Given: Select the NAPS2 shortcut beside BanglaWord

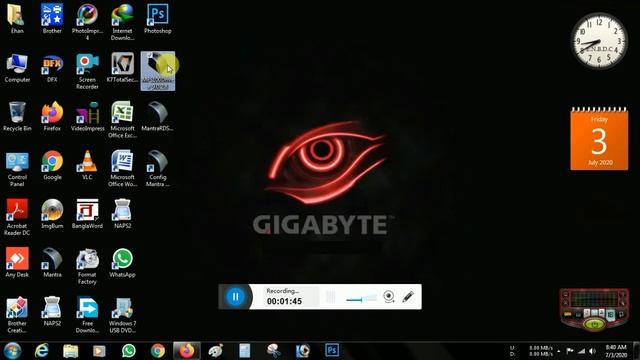Looking at the screenshot, I should (x=122, y=214).
